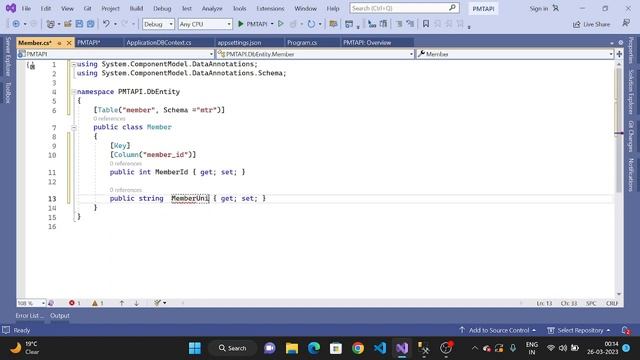Click the open file folder icon
Viewport: 640px width, 360px height.
[x=68, y=24]
